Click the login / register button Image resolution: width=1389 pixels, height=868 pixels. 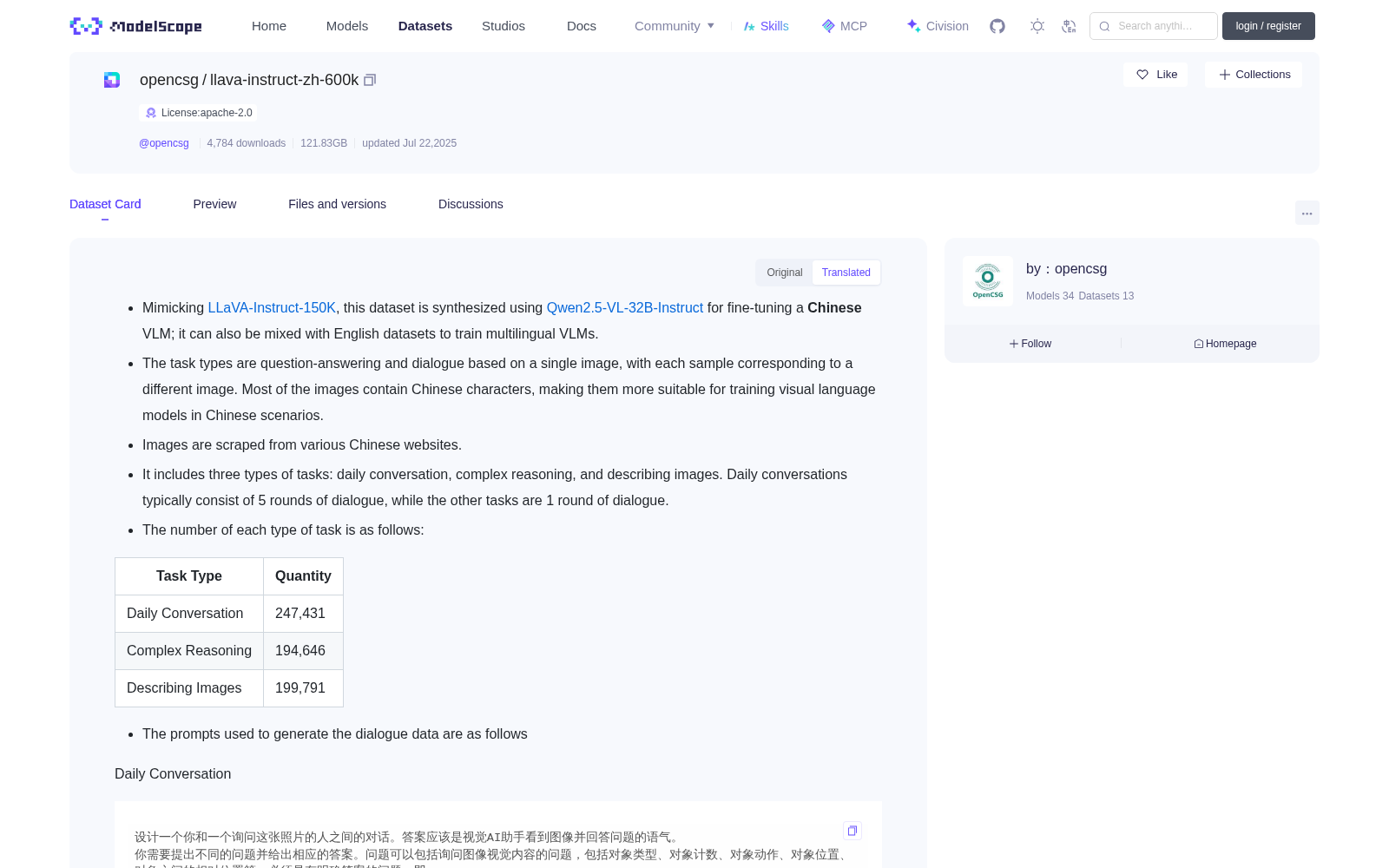point(1268,26)
